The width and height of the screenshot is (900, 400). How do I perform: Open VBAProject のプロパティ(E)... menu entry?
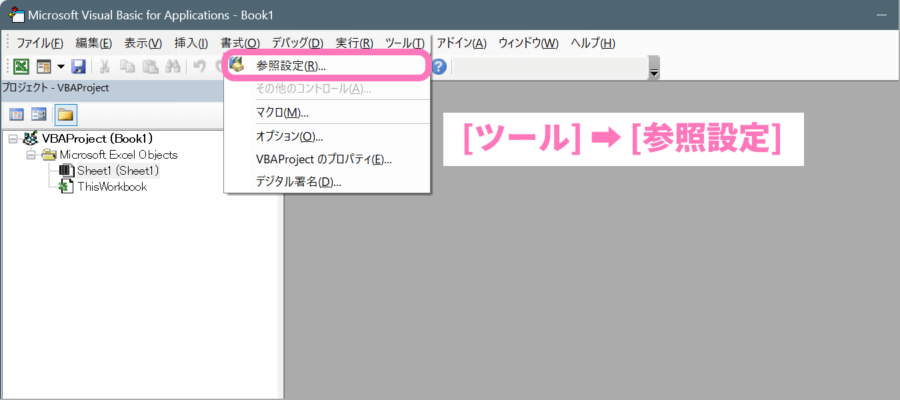point(323,159)
